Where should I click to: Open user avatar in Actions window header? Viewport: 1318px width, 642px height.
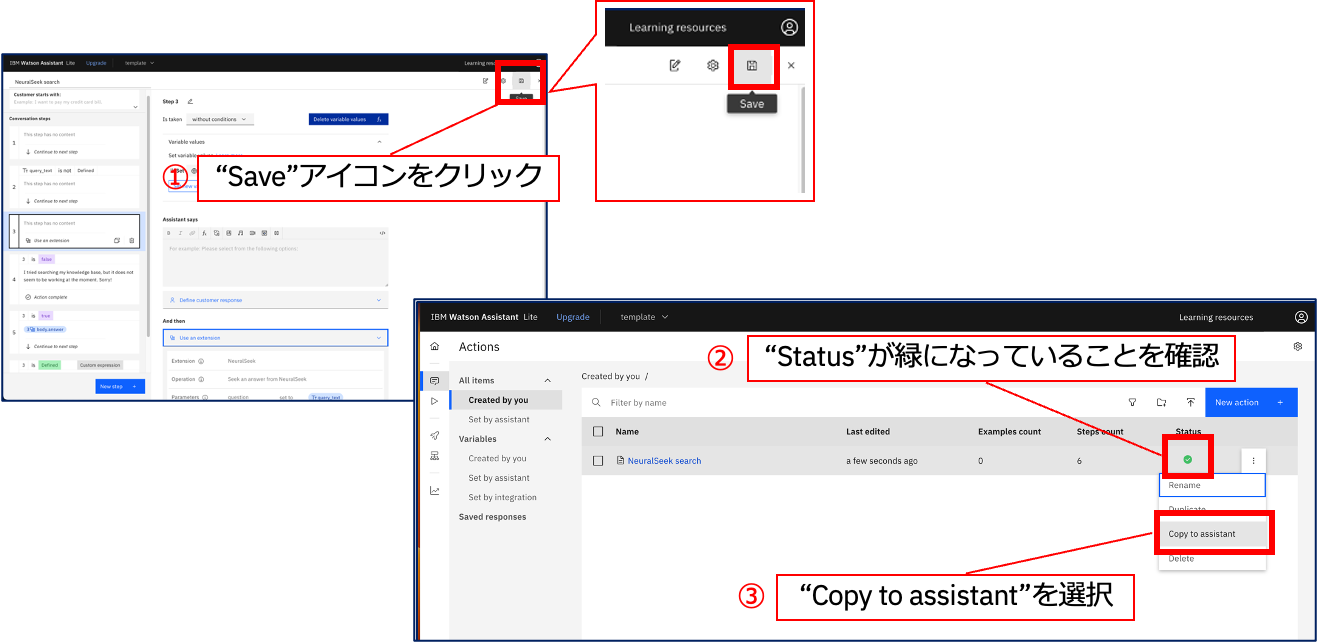[x=1301, y=317]
